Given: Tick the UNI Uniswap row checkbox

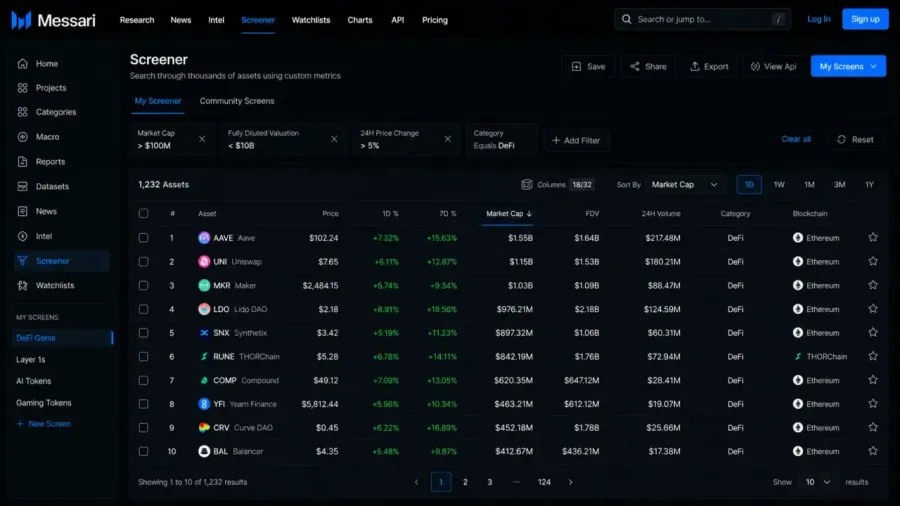Looking at the screenshot, I should pyautogui.click(x=143, y=262).
